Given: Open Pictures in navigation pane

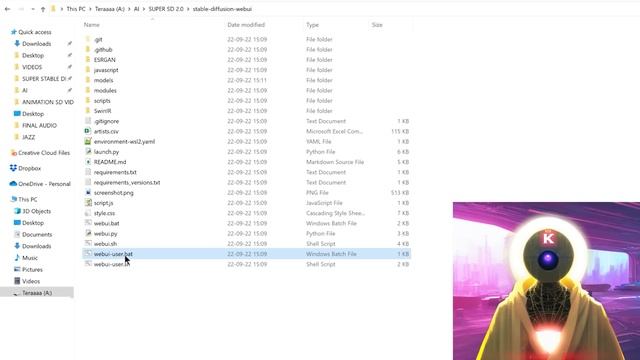Looking at the screenshot, I should [x=32, y=269].
